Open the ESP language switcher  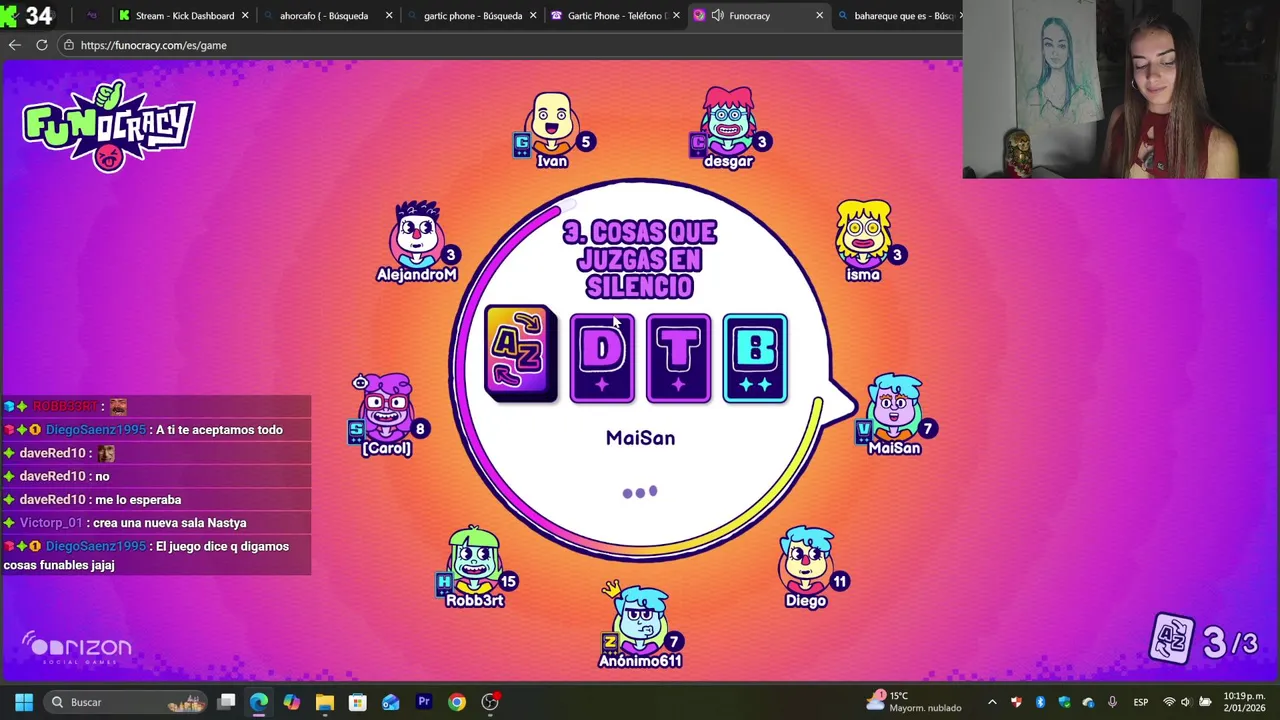1141,702
